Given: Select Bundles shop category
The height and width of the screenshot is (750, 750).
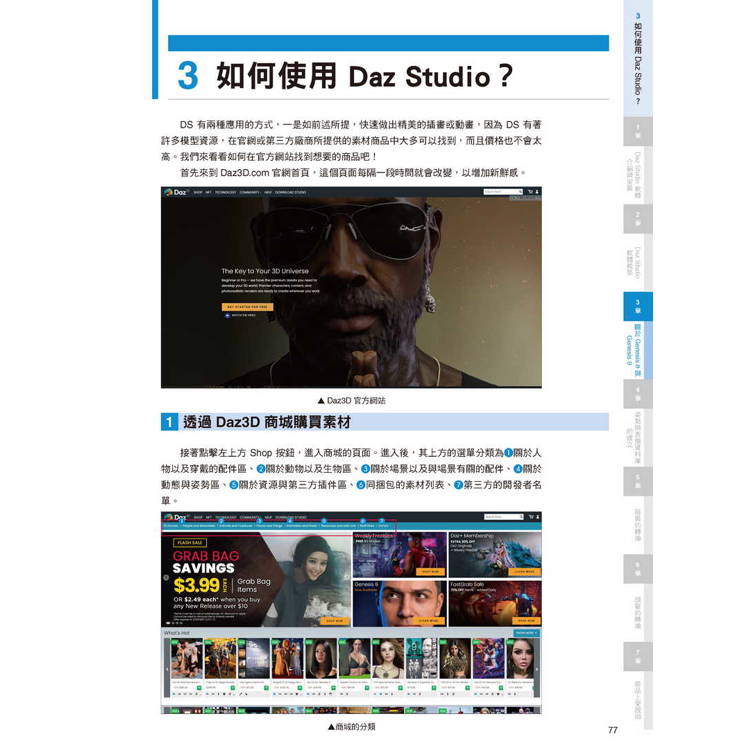Looking at the screenshot, I should (367, 526).
